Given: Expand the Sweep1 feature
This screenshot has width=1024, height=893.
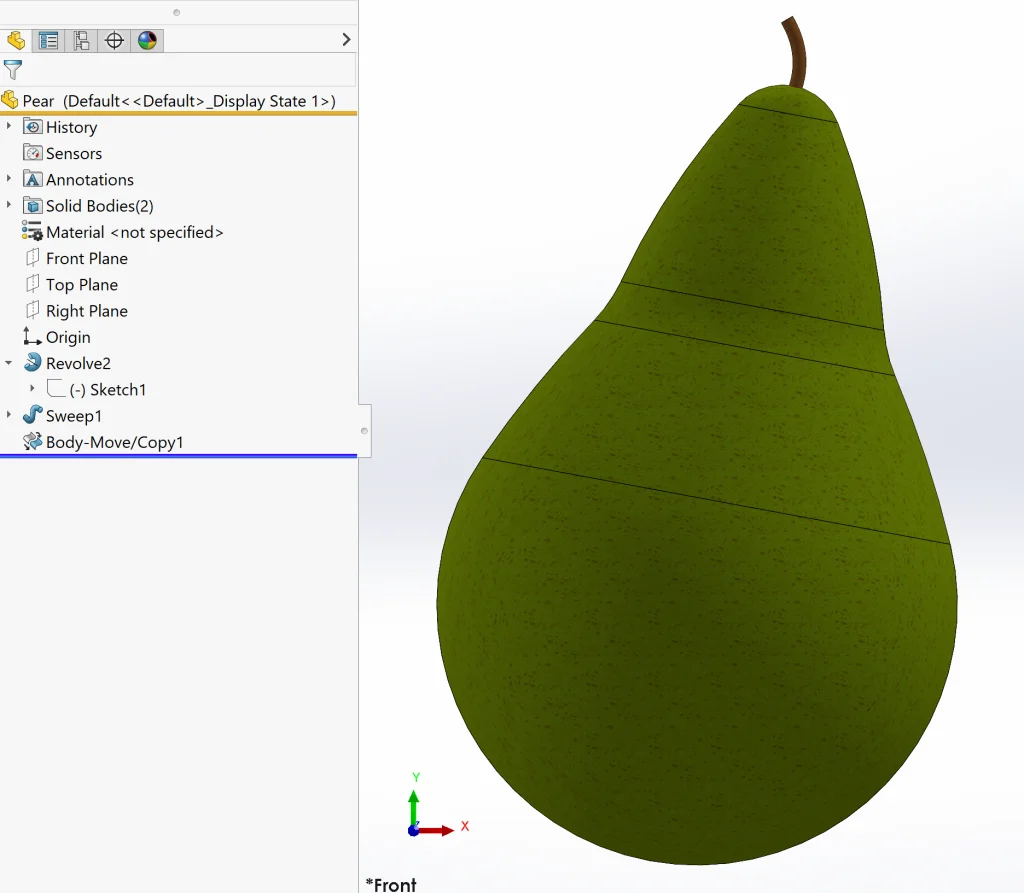Looking at the screenshot, I should pos(9,415).
